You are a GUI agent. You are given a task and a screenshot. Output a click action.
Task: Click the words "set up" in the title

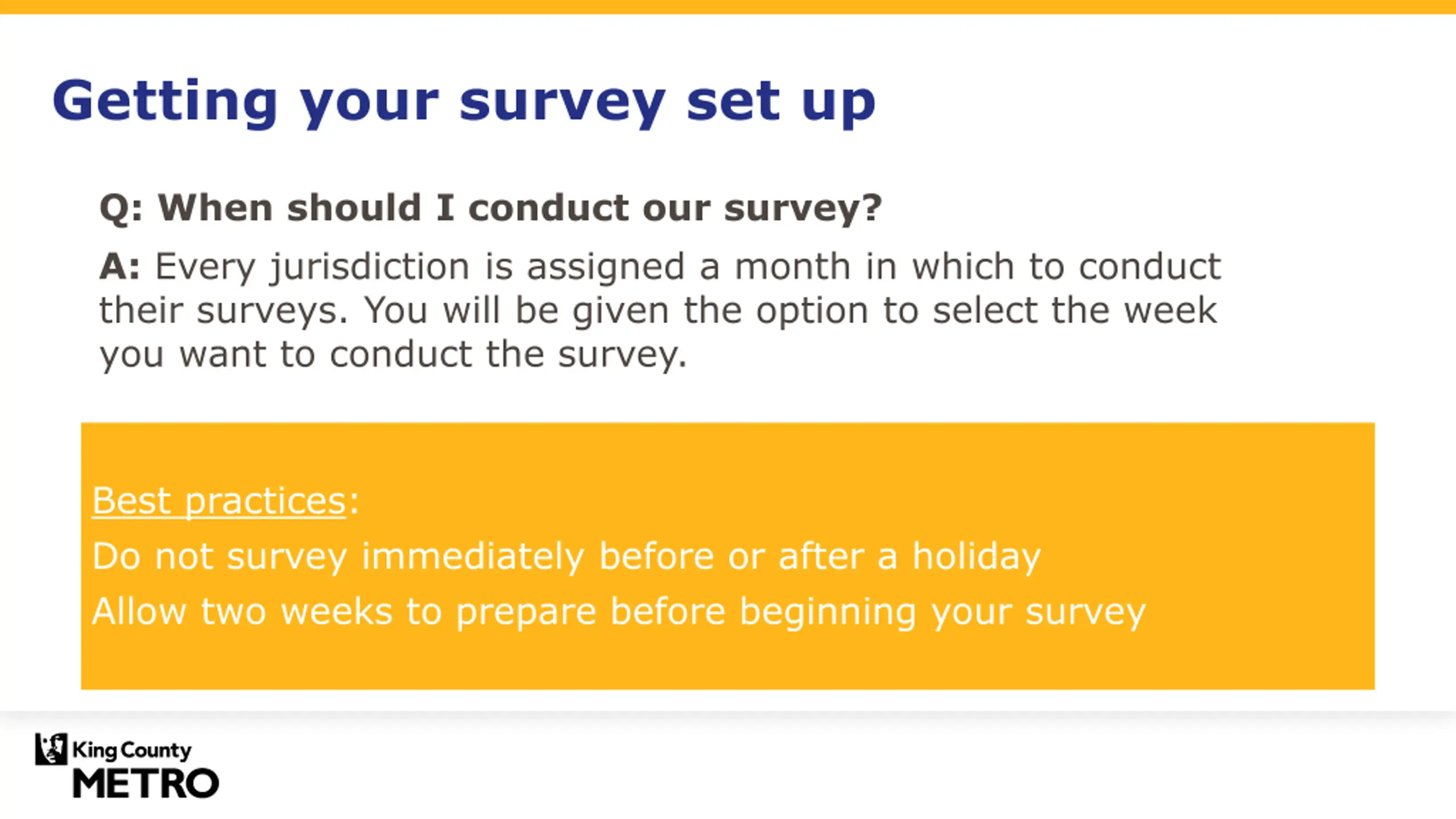pyautogui.click(x=780, y=103)
